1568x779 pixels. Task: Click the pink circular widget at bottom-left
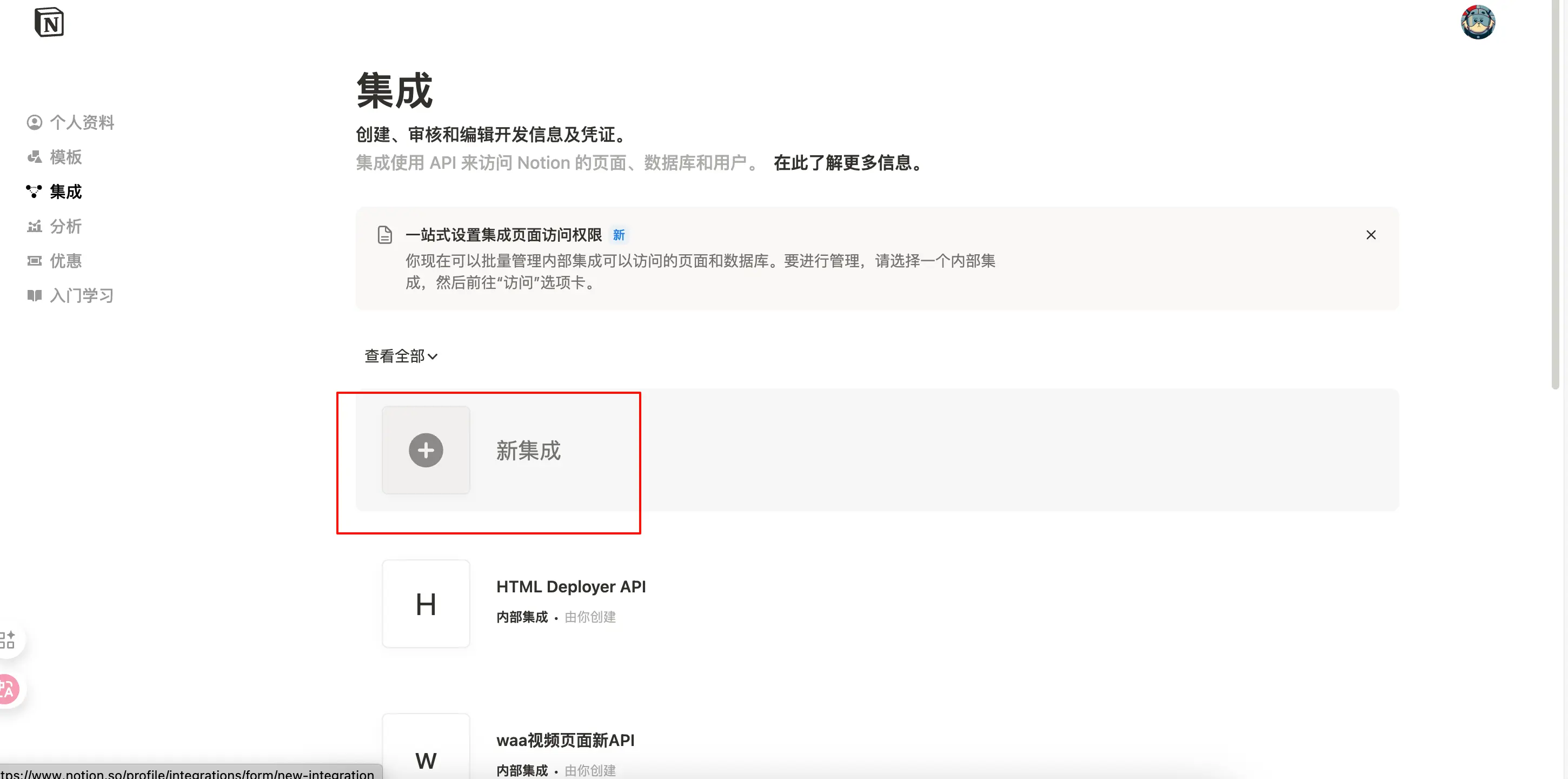tap(9, 689)
